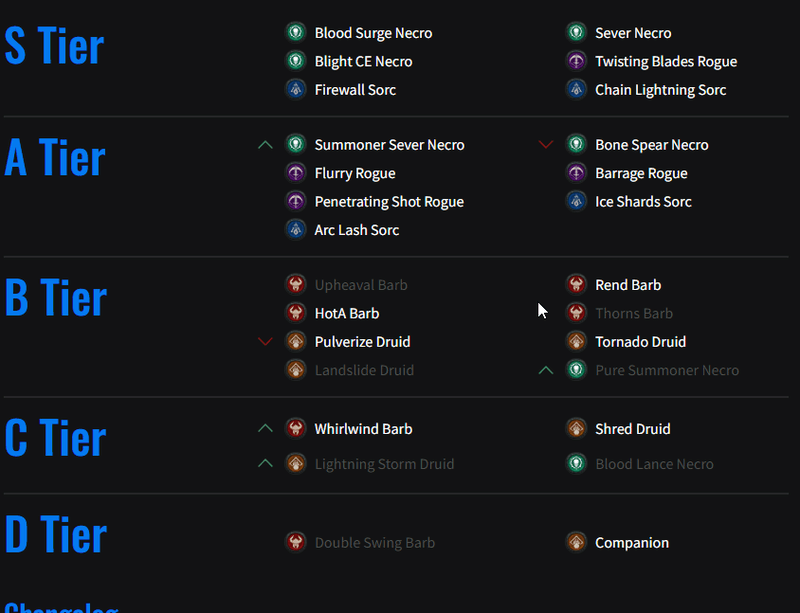
Task: Open the Chain Lightning Sorc build
Action: pyautogui.click(x=660, y=90)
